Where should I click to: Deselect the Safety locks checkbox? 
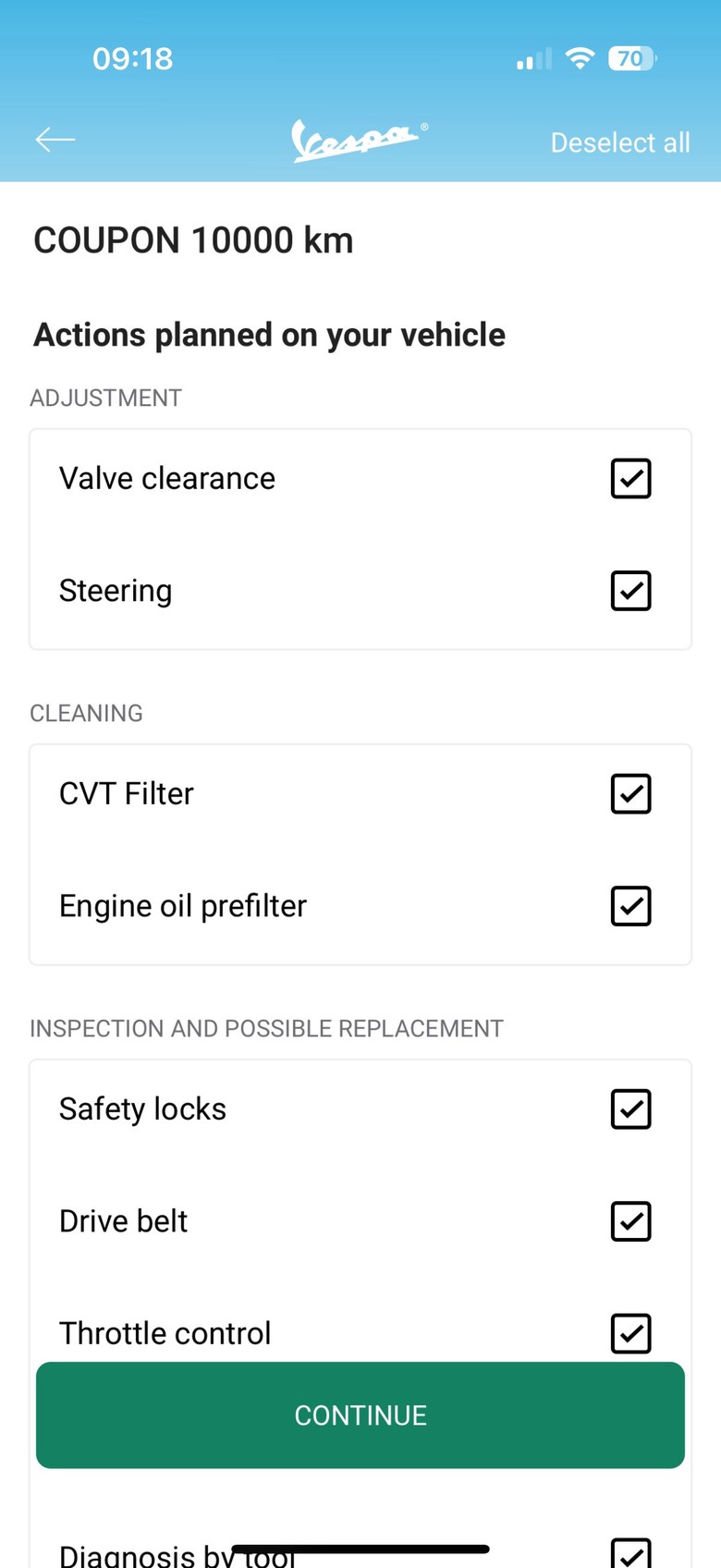click(x=631, y=1109)
